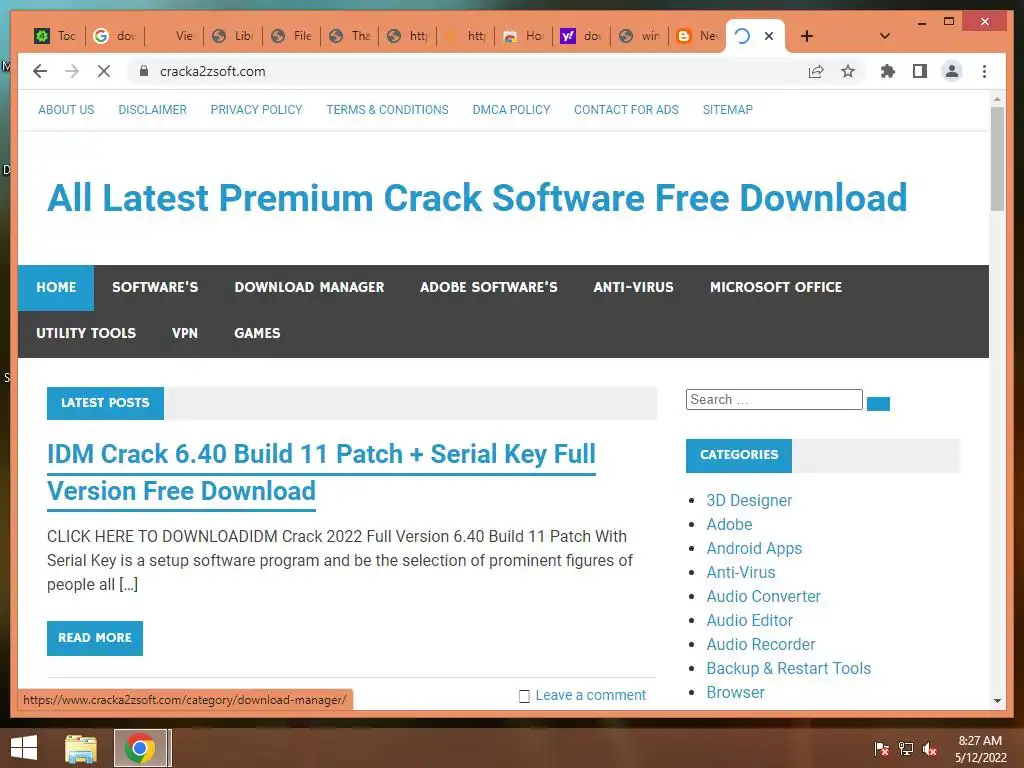The height and width of the screenshot is (768, 1024).
Task: Open the Chrome profile avatar
Action: 952,71
